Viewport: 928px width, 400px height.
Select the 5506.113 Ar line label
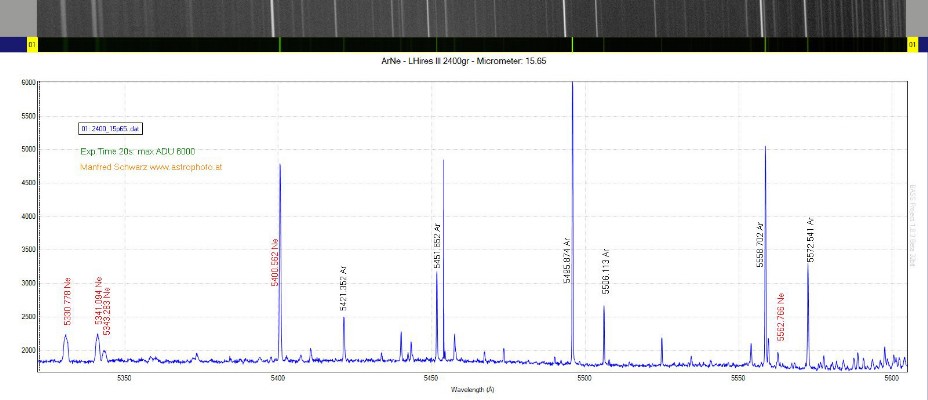point(605,272)
